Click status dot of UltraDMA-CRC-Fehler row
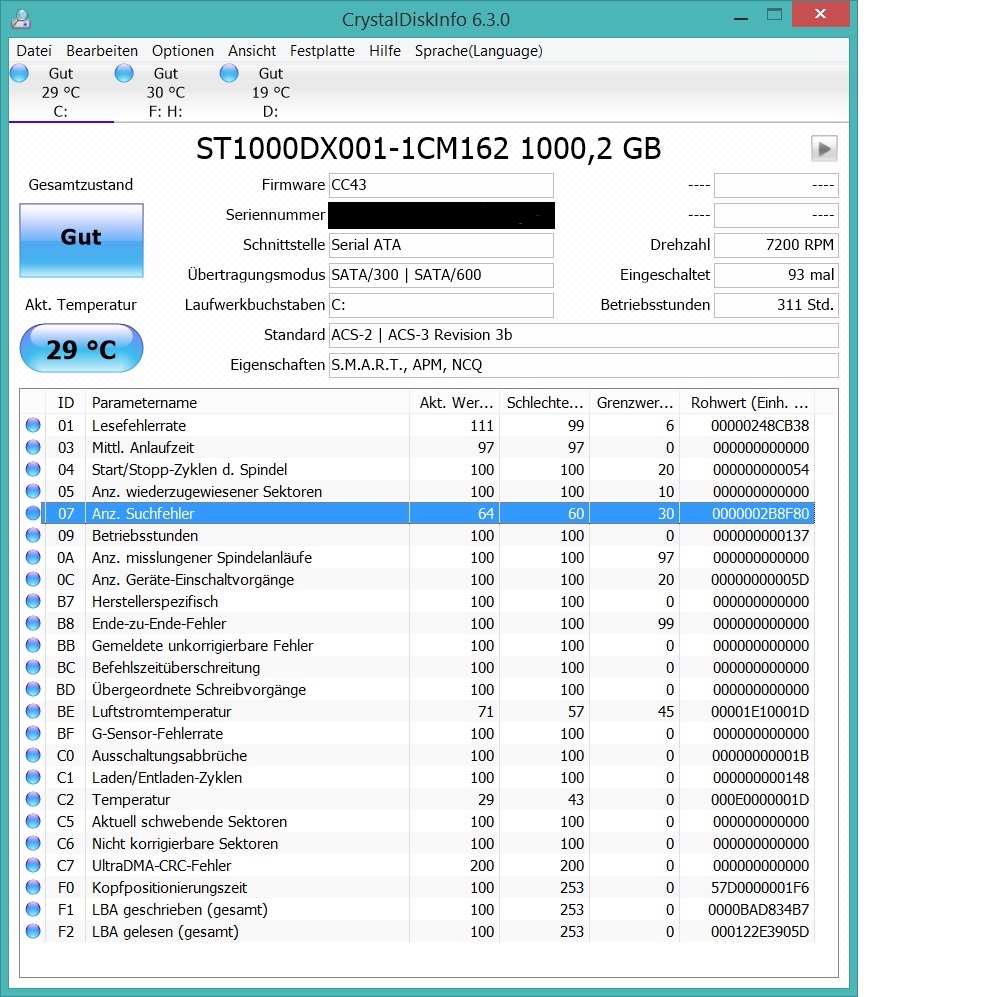 point(33,866)
